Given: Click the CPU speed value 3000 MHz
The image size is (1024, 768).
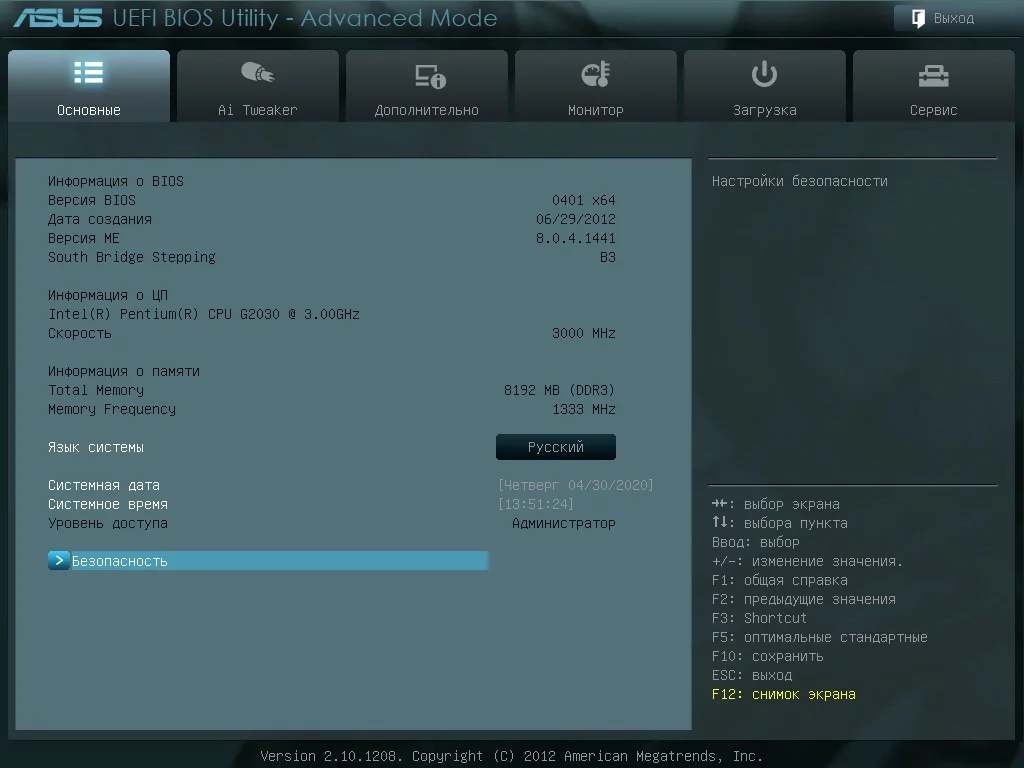Looking at the screenshot, I should (584, 333).
